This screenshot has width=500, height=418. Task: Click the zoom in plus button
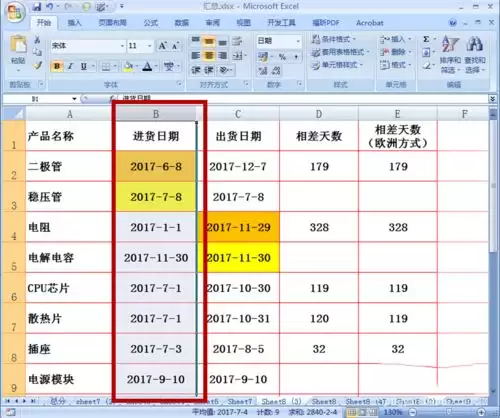click(482, 412)
